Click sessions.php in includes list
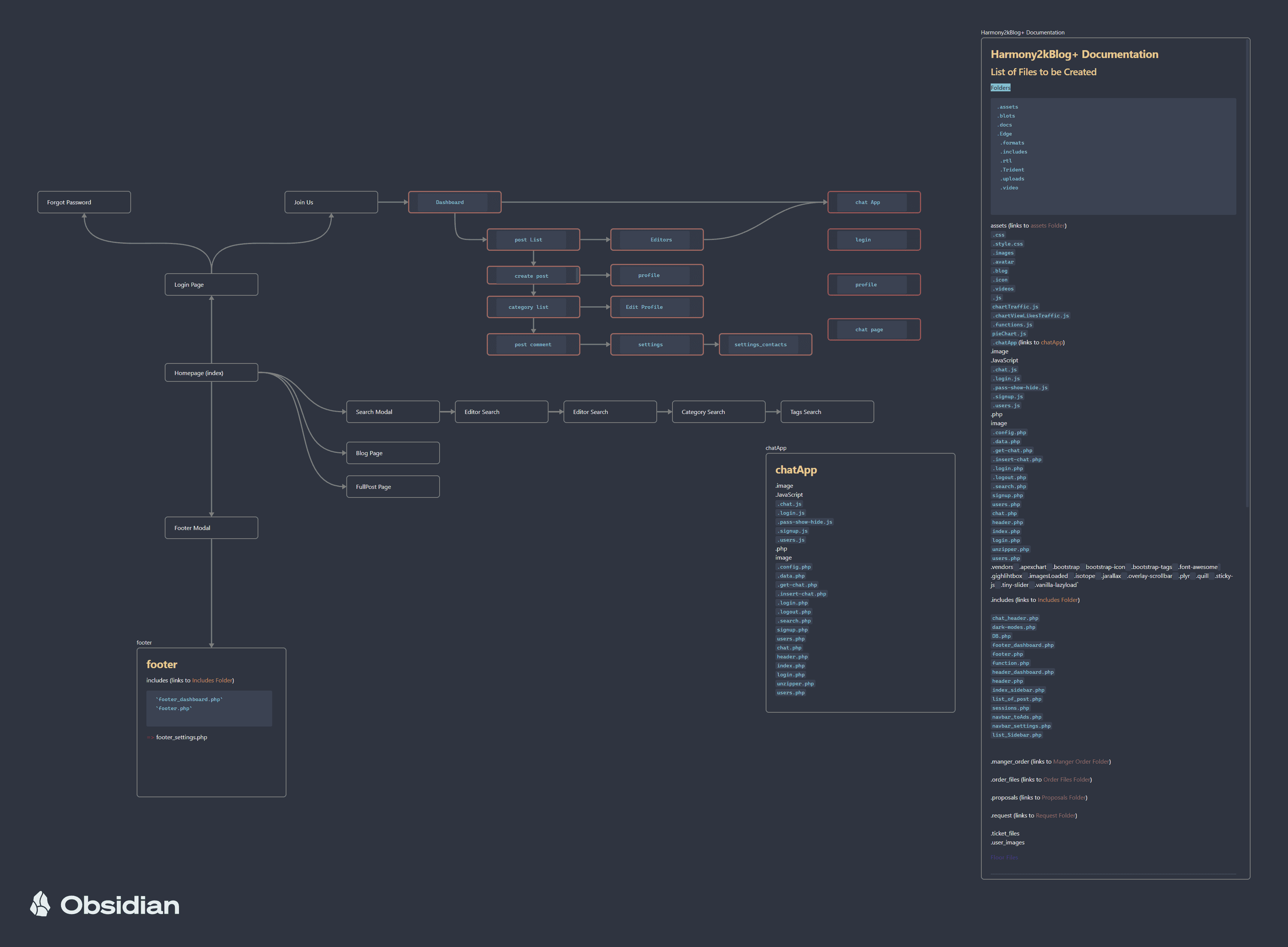Screen dimensions: 1288x947 (x=1011, y=708)
